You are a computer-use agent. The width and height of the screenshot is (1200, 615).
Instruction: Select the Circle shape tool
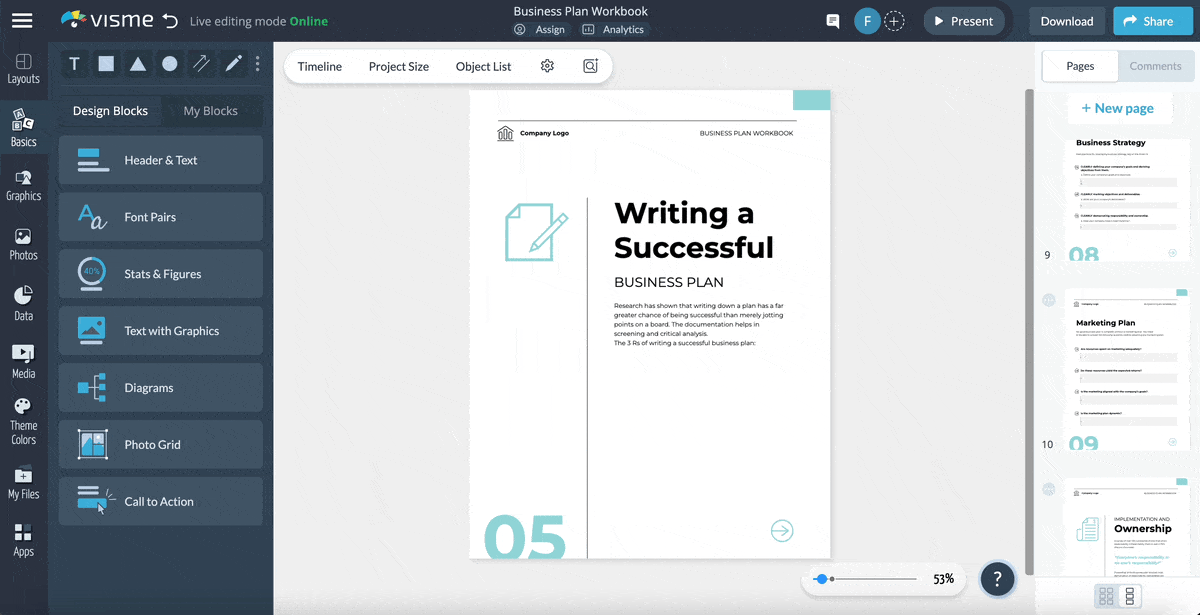click(170, 63)
